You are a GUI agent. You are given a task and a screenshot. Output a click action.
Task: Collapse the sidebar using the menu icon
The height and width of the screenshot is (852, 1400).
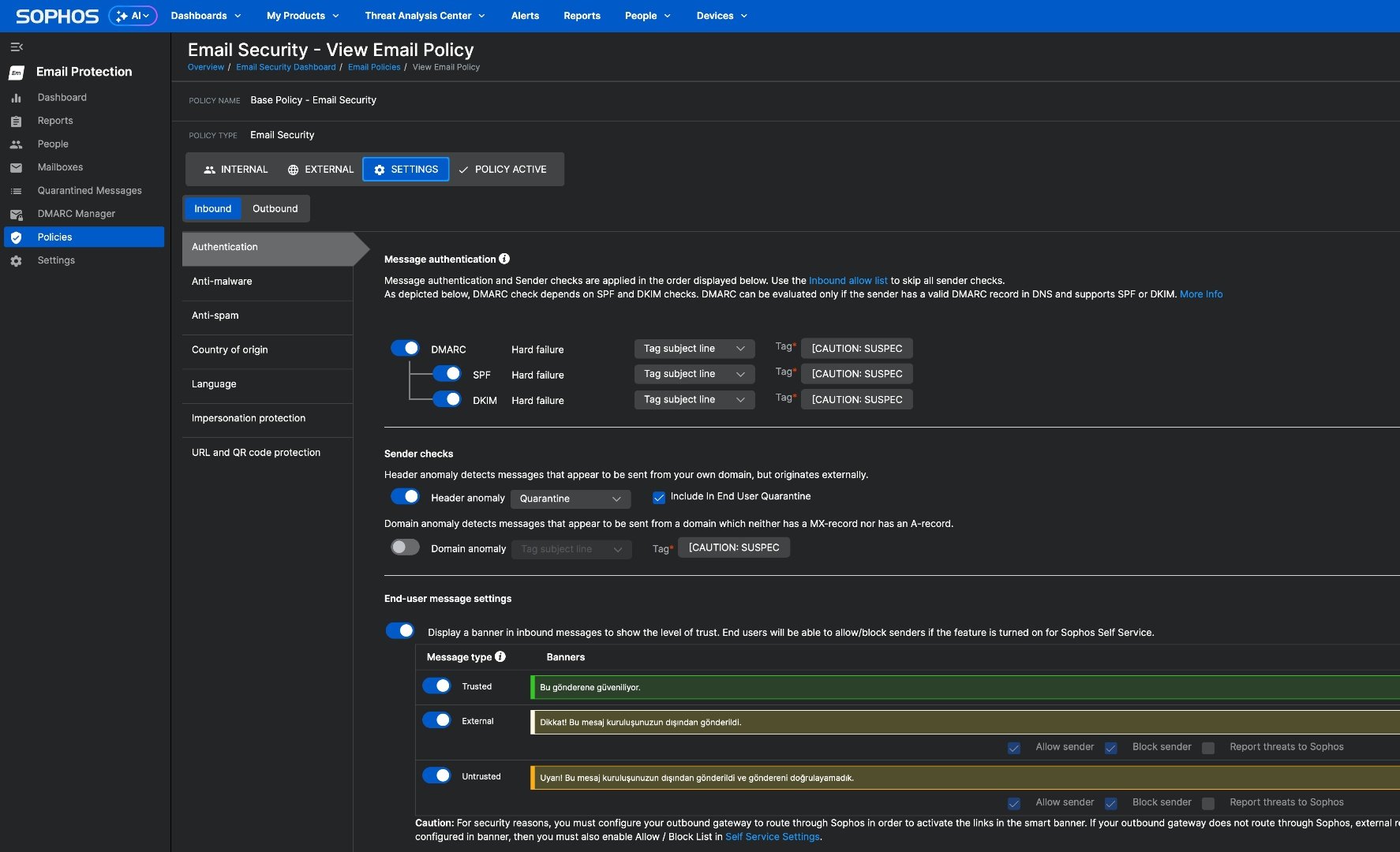click(17, 47)
